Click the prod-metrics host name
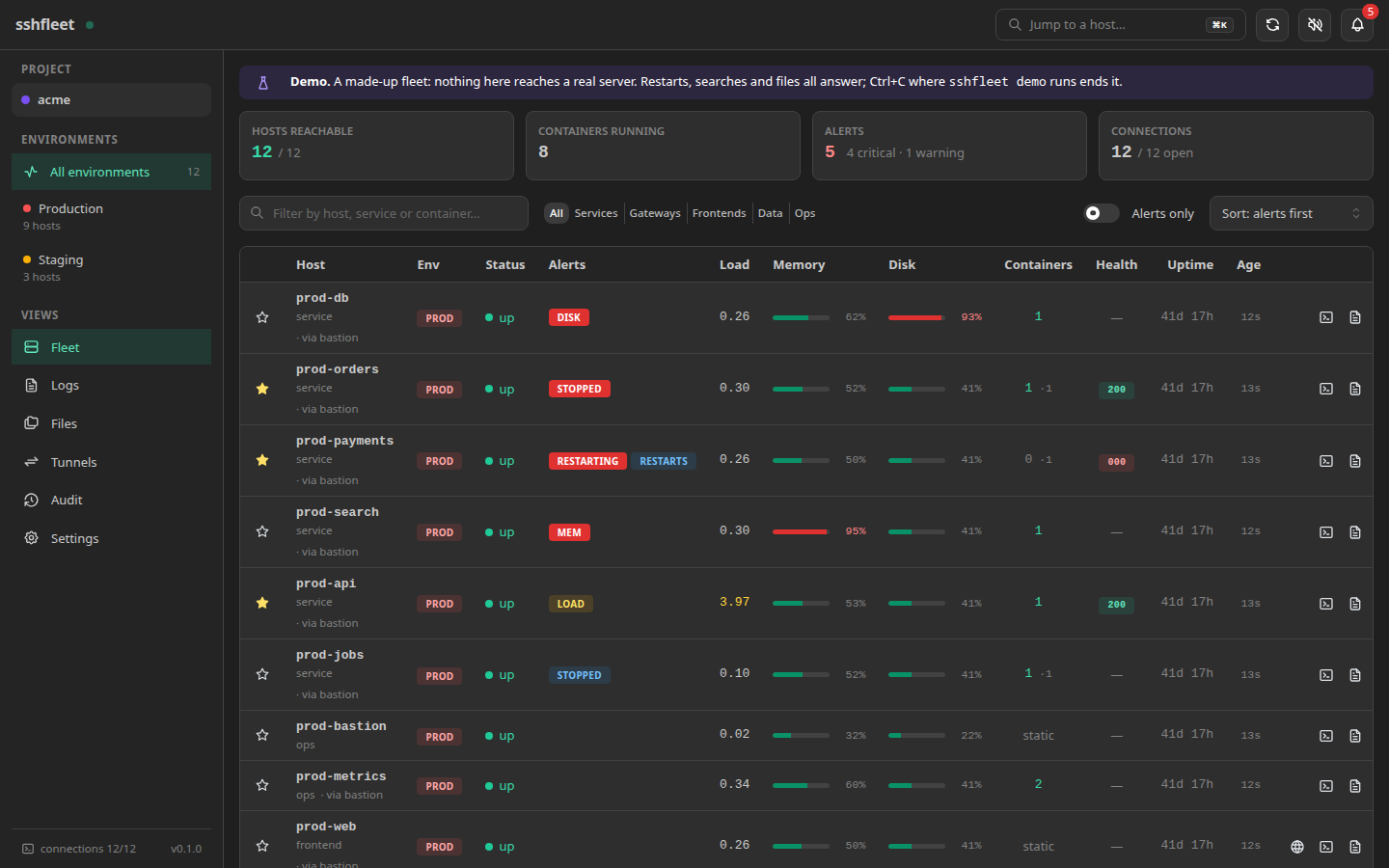 pos(340,776)
